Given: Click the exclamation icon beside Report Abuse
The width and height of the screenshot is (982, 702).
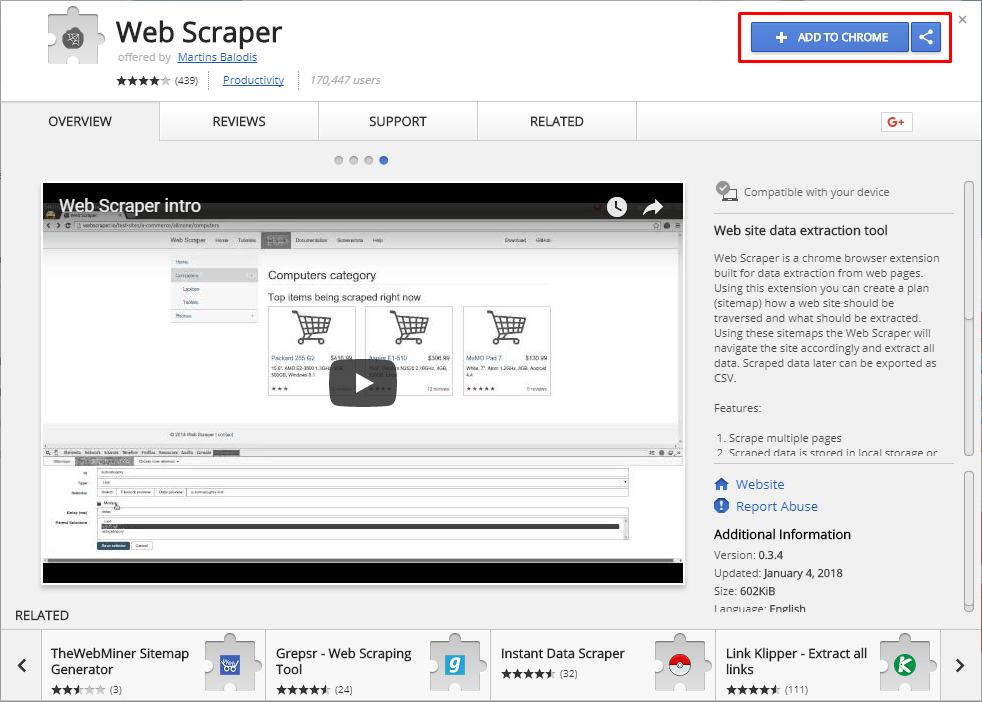Looking at the screenshot, I should click(x=721, y=505).
